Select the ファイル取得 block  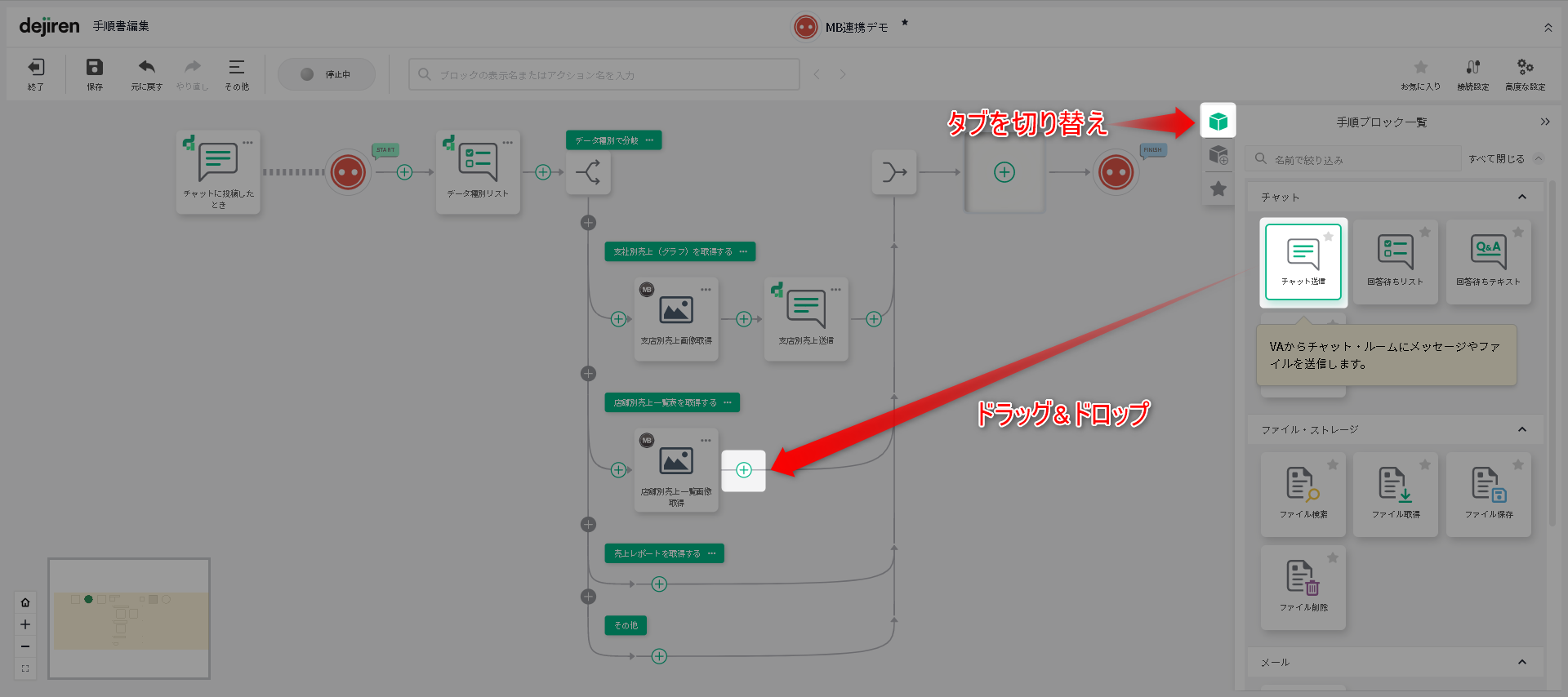point(1396,495)
